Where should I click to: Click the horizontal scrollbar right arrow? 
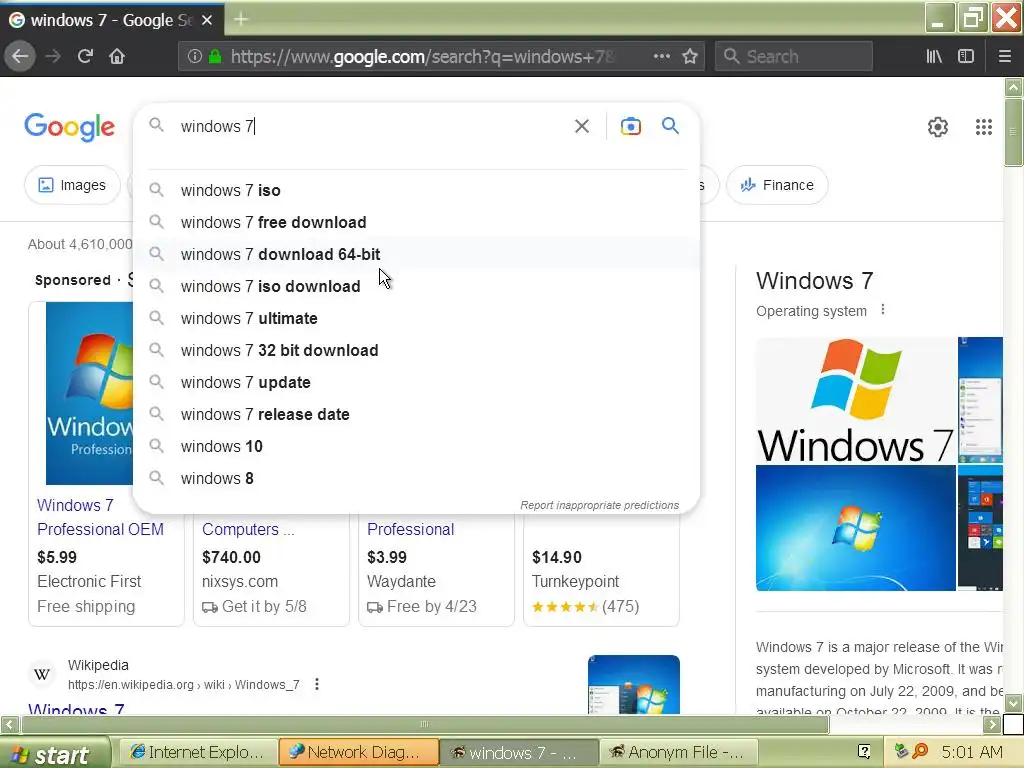(993, 724)
